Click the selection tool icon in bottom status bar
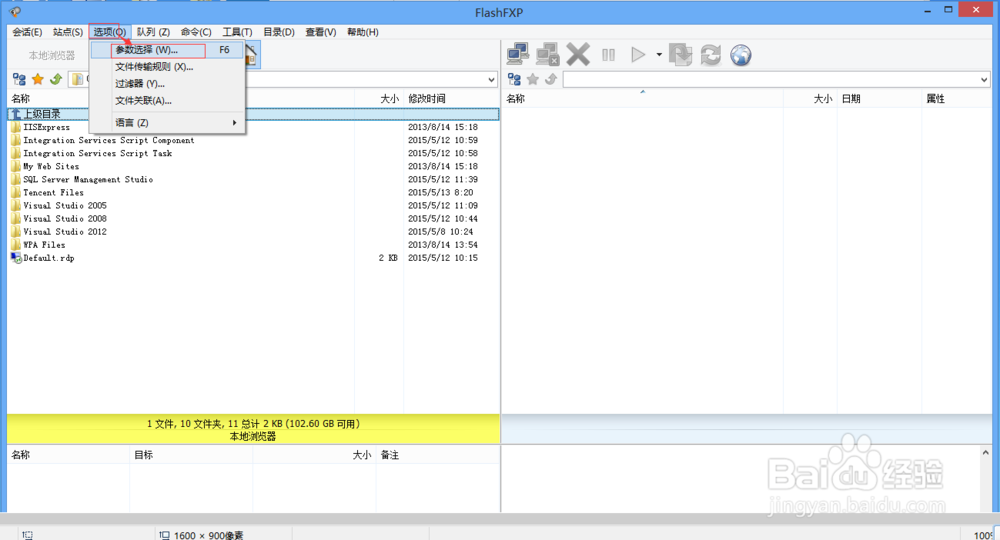Image resolution: width=1000 pixels, height=540 pixels. (27, 535)
